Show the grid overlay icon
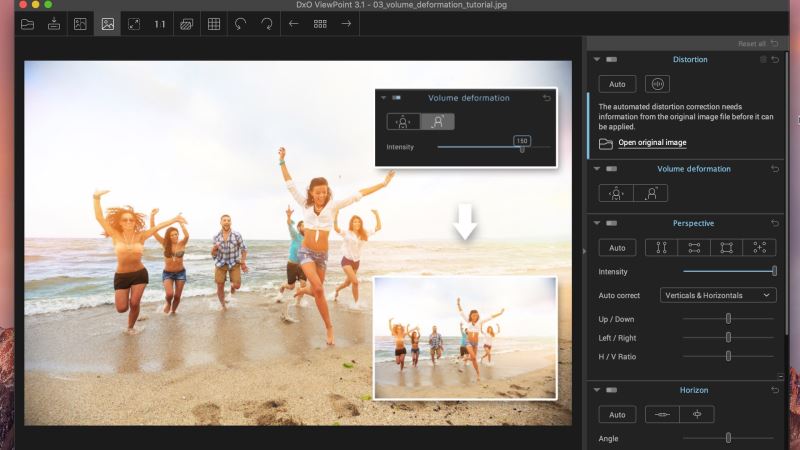This screenshot has height=450, width=800. [214, 24]
